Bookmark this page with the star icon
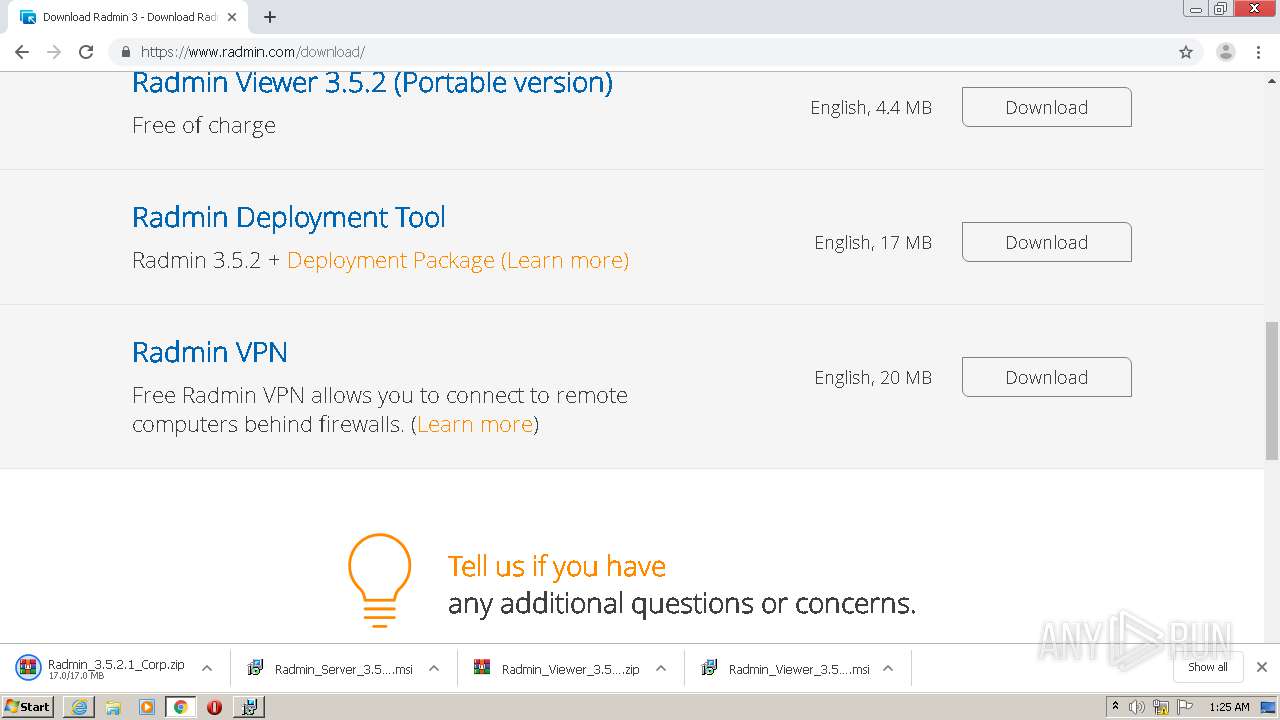This screenshot has height=720, width=1280. click(x=1186, y=52)
